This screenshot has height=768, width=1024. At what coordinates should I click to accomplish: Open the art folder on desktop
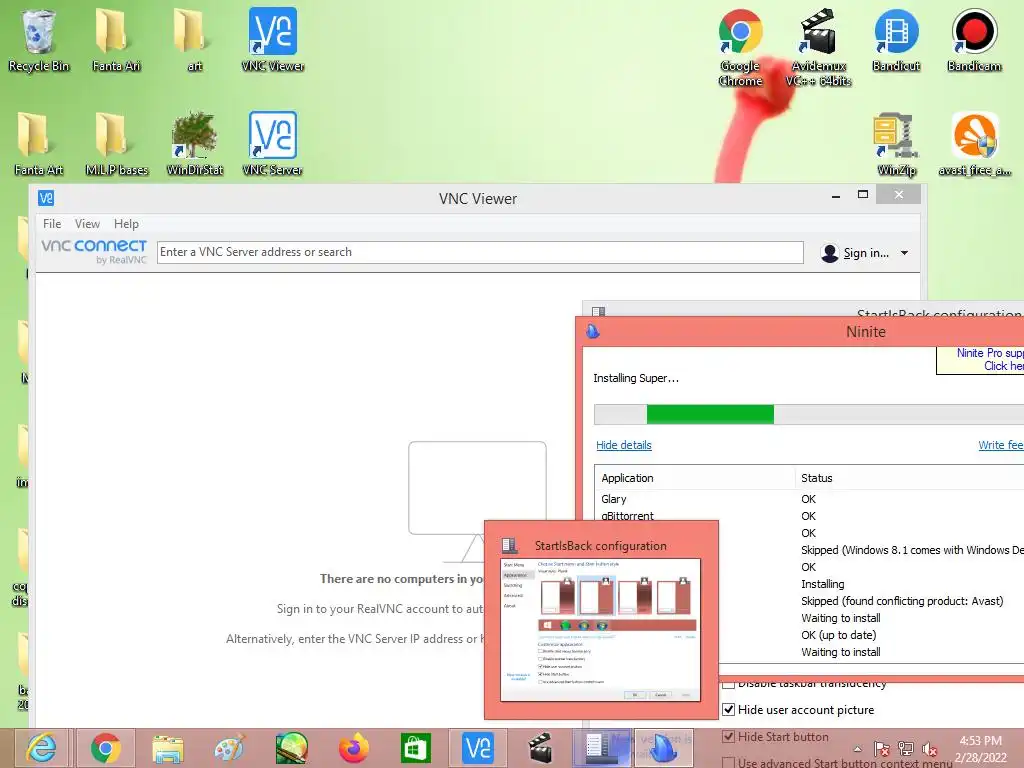point(194,39)
